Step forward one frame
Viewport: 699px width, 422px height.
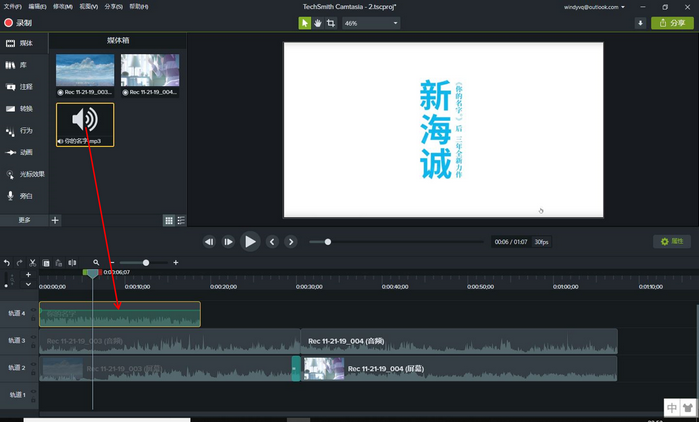coord(228,242)
